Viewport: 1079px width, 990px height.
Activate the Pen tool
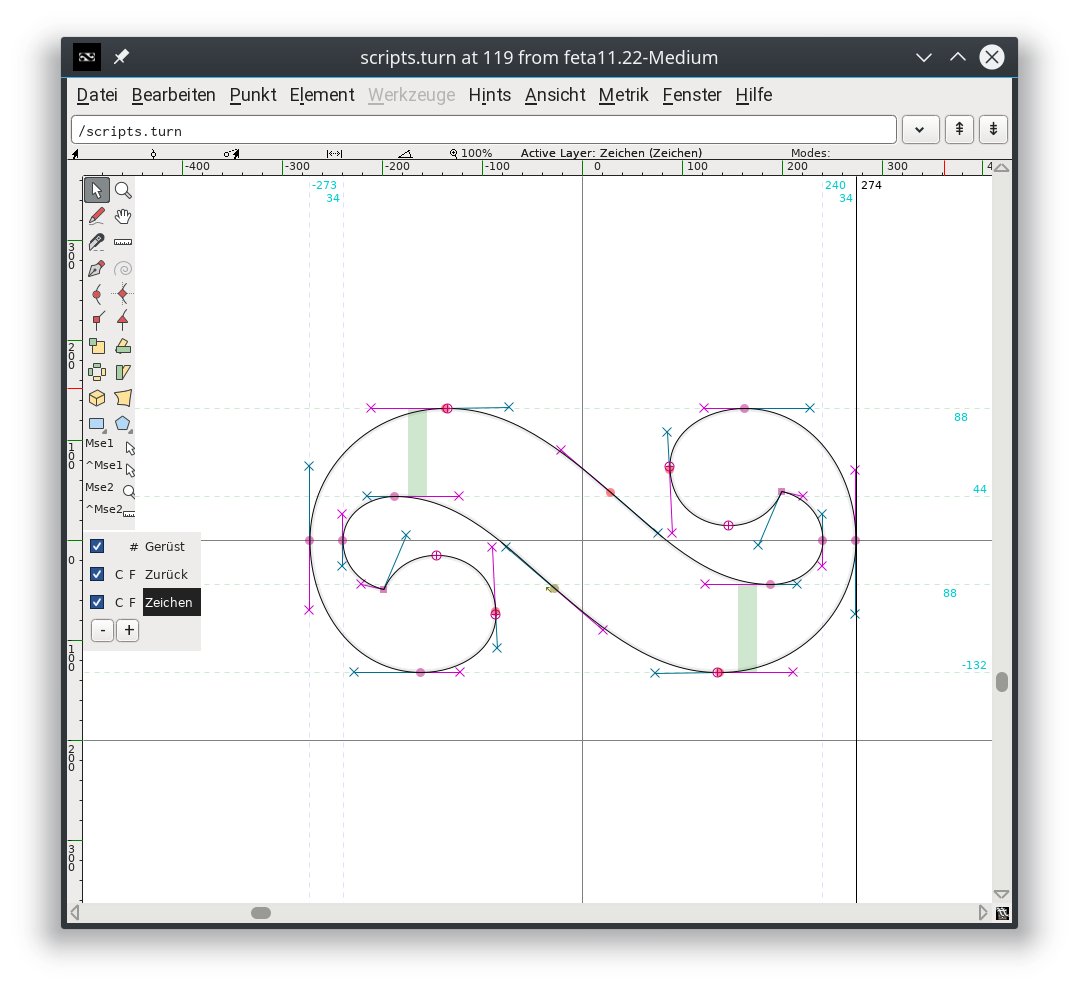[96, 268]
